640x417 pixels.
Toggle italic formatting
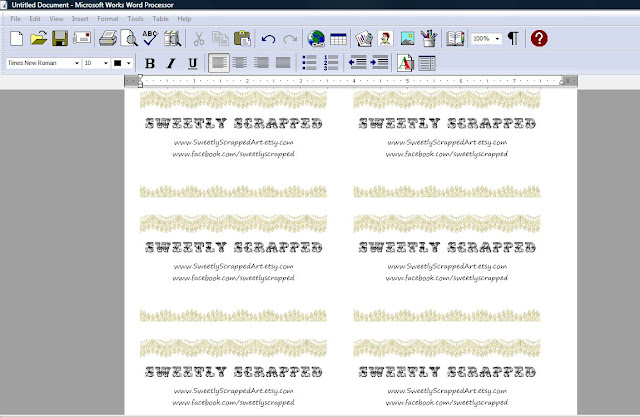click(x=171, y=63)
